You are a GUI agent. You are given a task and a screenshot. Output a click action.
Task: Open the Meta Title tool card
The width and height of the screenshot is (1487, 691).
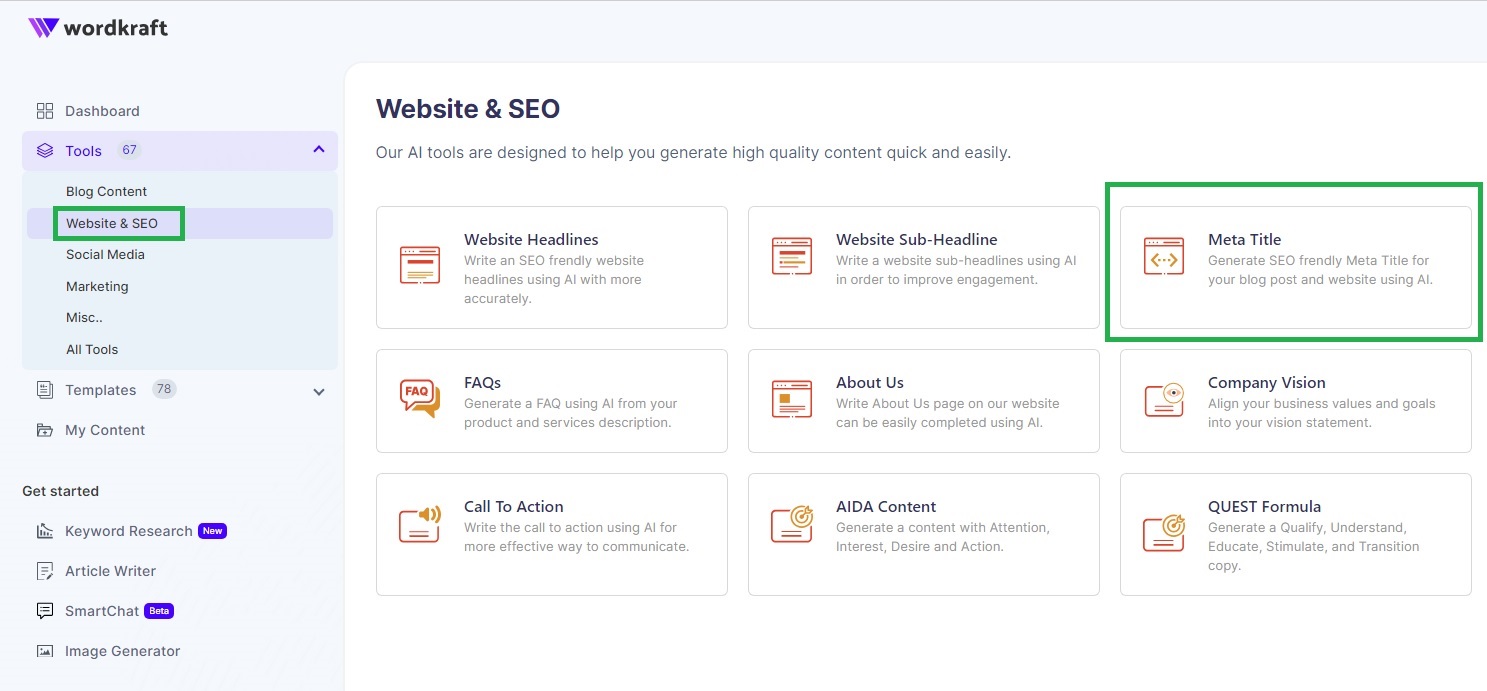point(1295,267)
